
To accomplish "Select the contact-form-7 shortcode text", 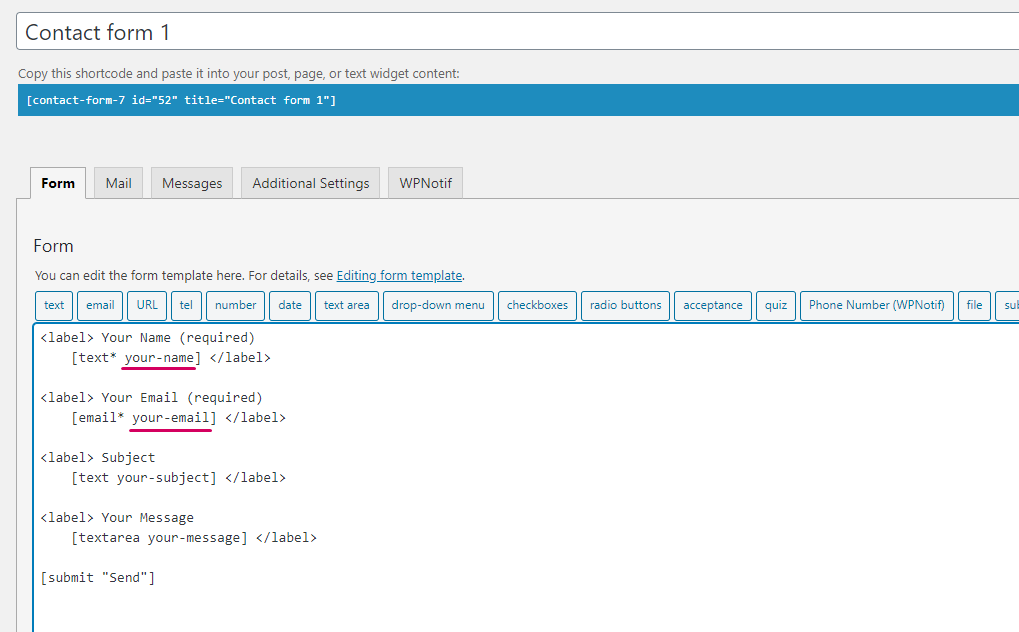I will tap(181, 101).
